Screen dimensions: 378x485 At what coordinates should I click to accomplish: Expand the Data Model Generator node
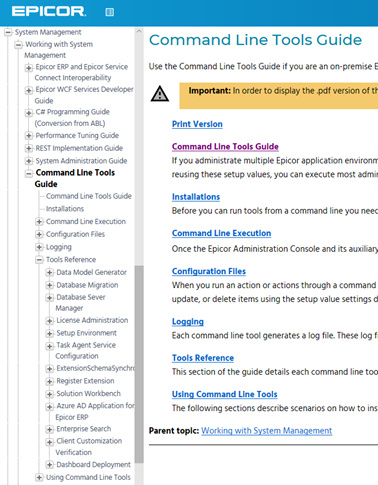point(49,273)
